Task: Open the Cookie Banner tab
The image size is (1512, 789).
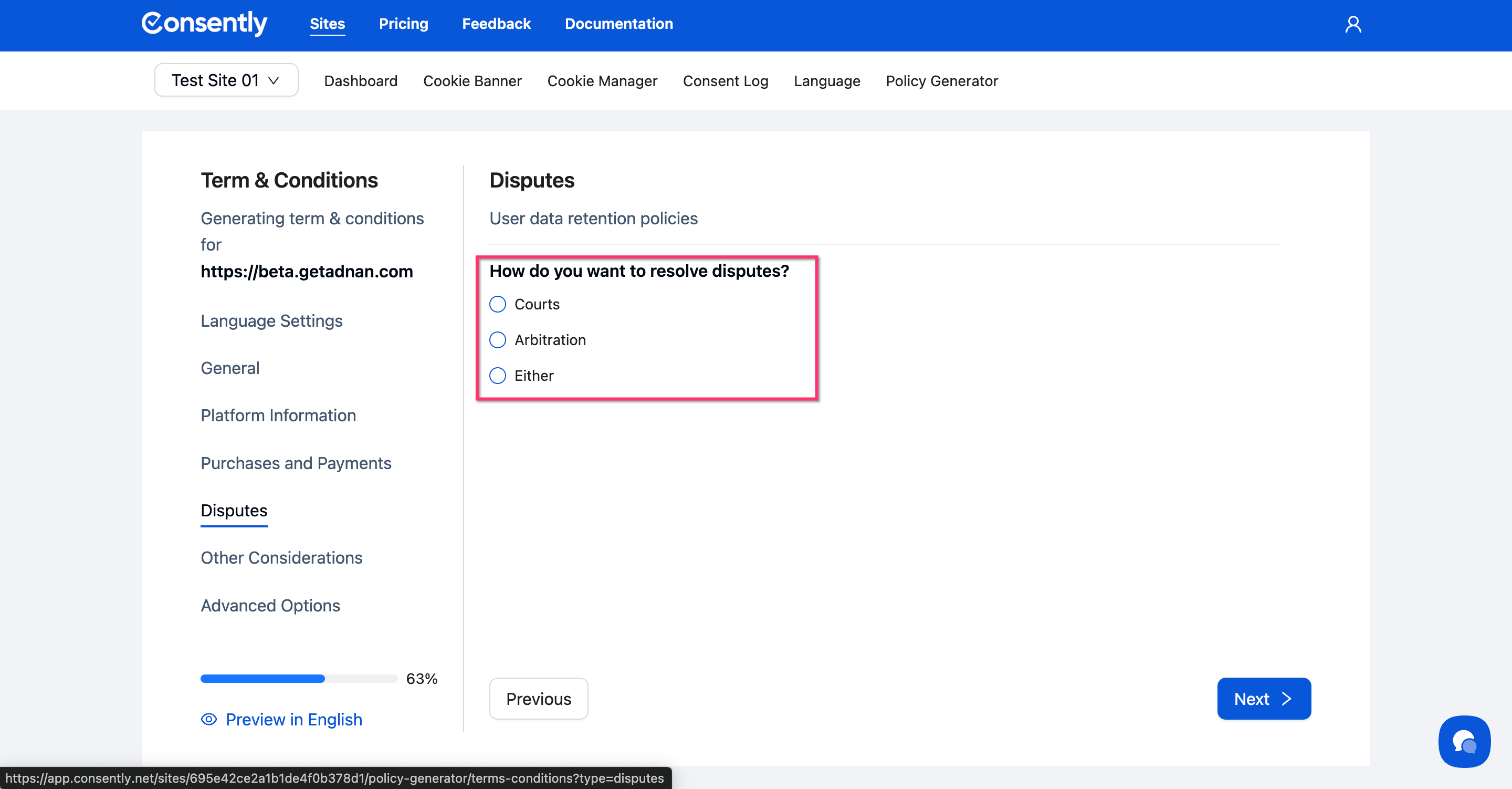Action: [472, 81]
